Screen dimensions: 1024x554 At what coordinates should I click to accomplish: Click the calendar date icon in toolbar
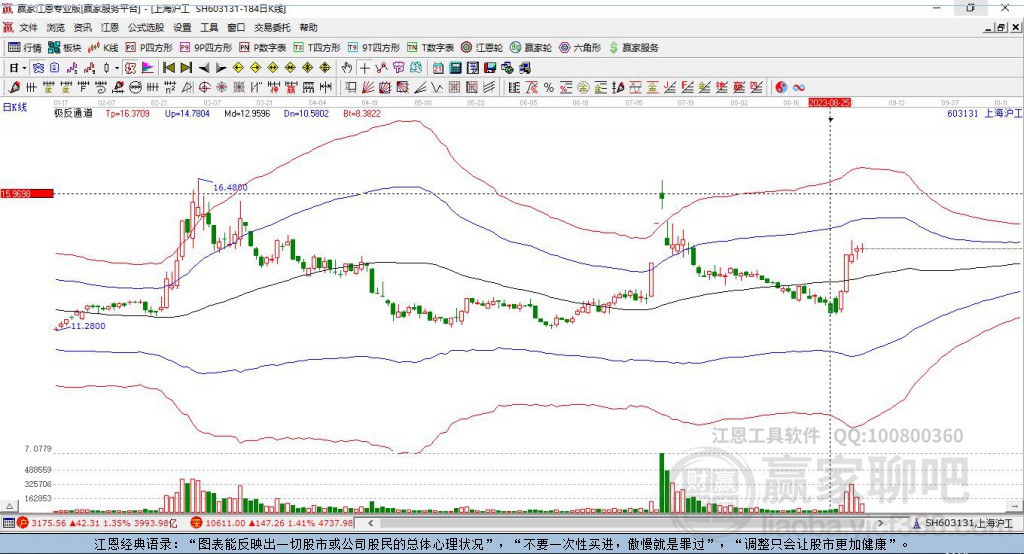438,68
